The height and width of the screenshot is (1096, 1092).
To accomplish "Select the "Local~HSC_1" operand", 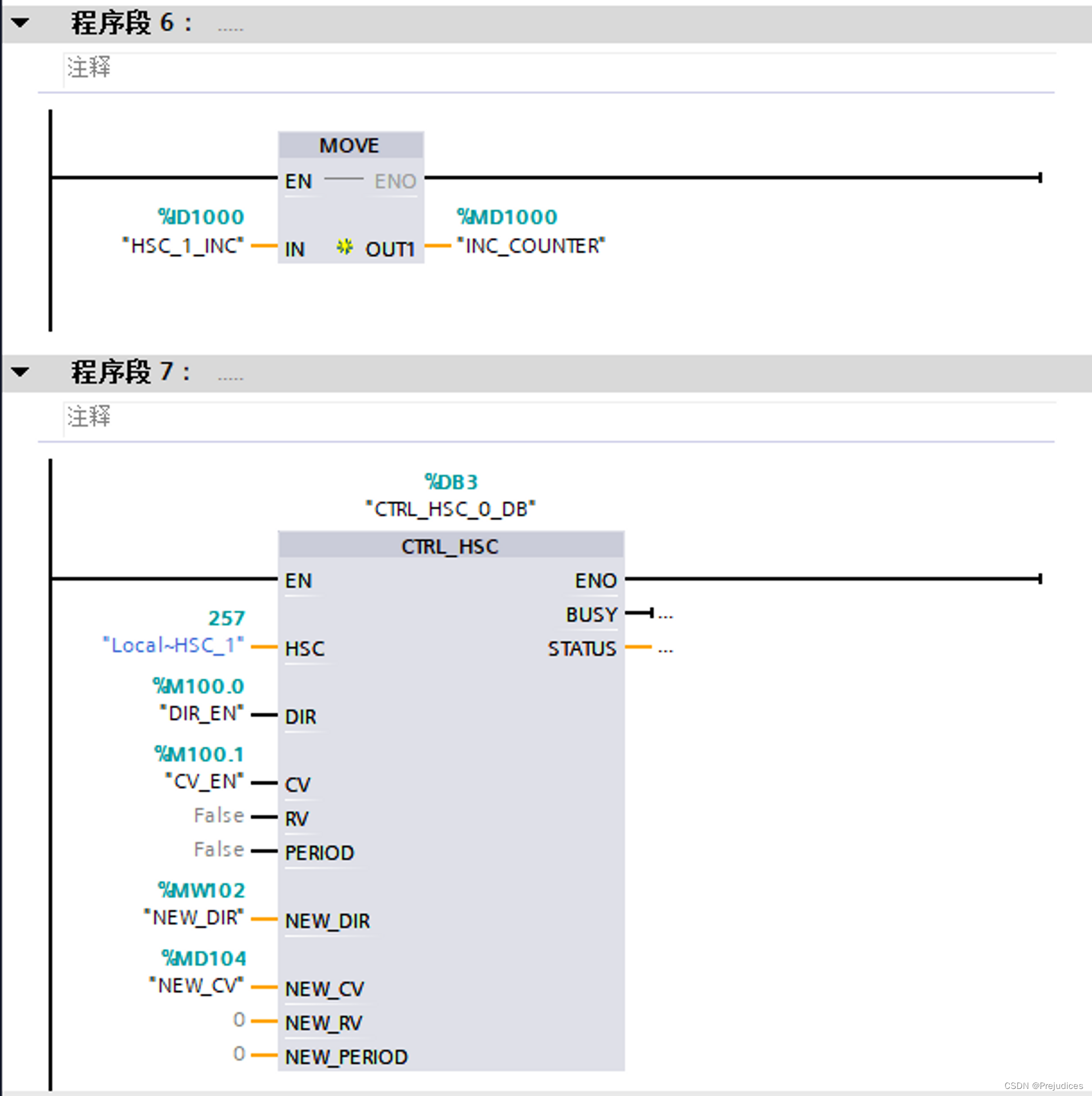I will coord(173,646).
